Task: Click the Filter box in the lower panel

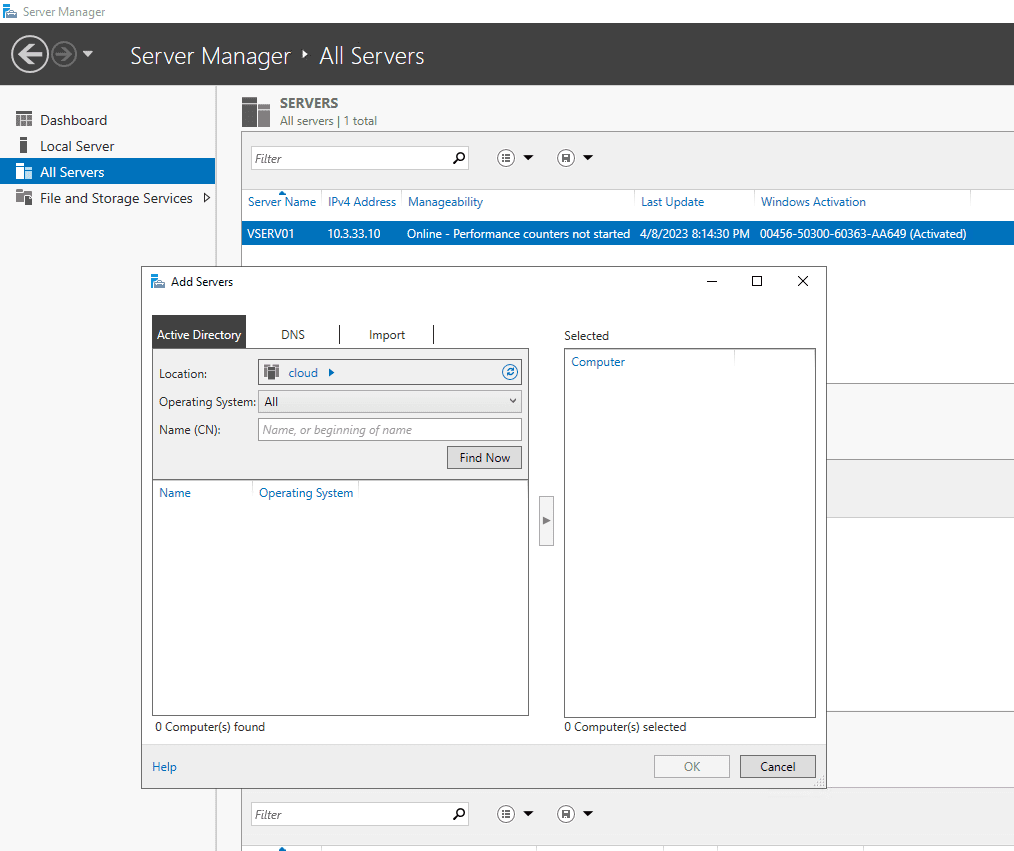Action: click(351, 814)
